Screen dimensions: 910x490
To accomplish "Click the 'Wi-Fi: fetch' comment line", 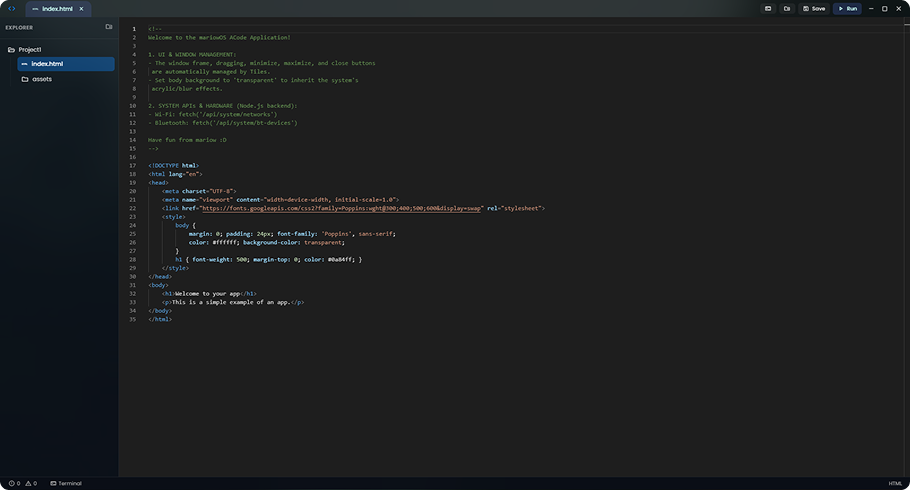I will [212, 114].
